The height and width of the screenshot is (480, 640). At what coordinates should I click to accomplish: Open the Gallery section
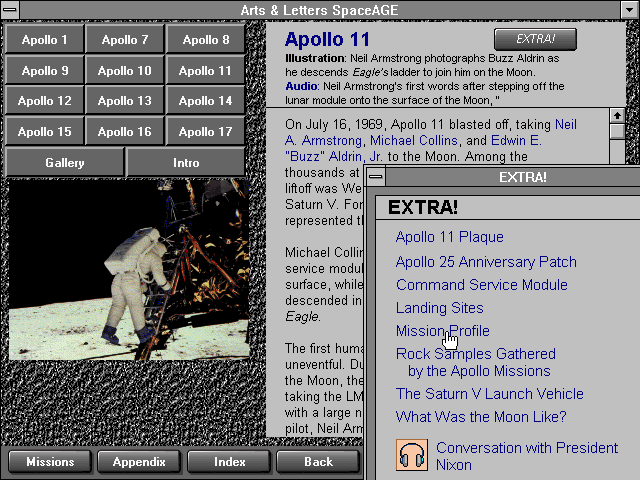coord(64,162)
